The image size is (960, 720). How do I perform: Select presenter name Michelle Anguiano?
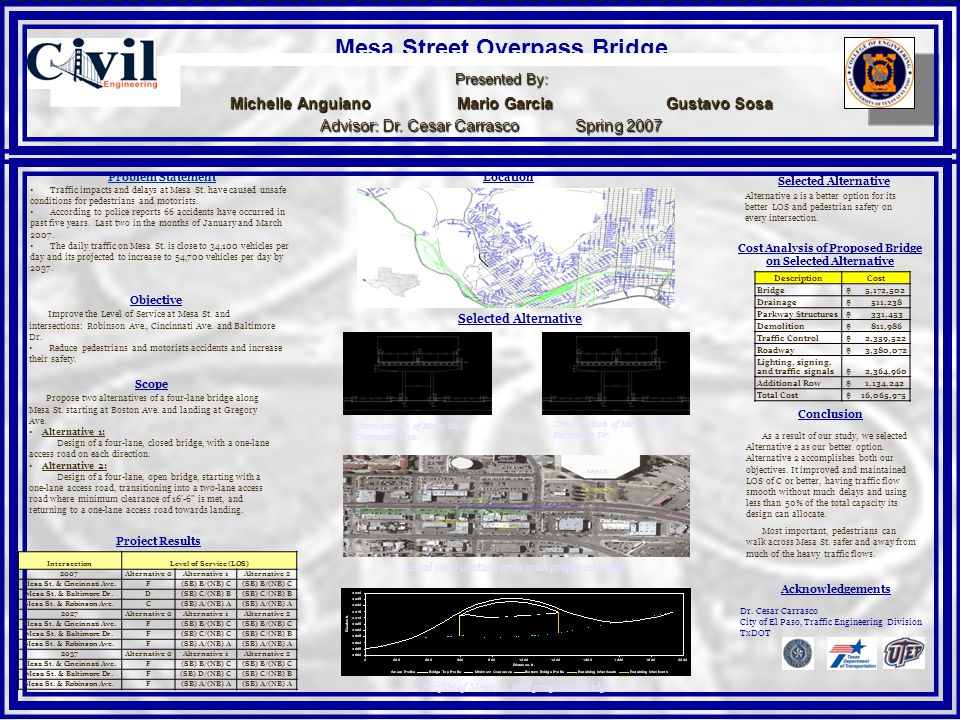coord(301,104)
